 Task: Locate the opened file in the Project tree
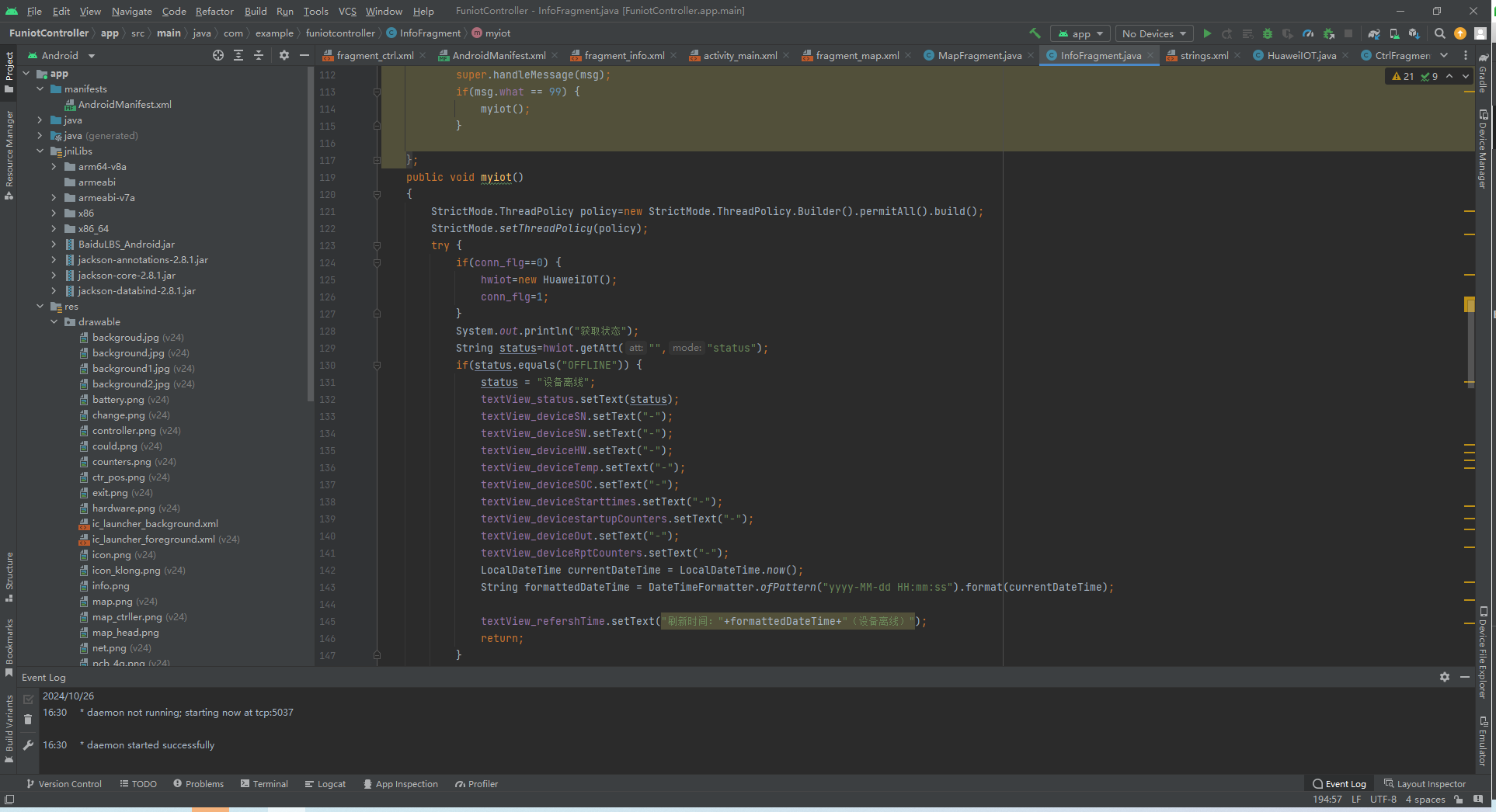[x=218, y=55]
